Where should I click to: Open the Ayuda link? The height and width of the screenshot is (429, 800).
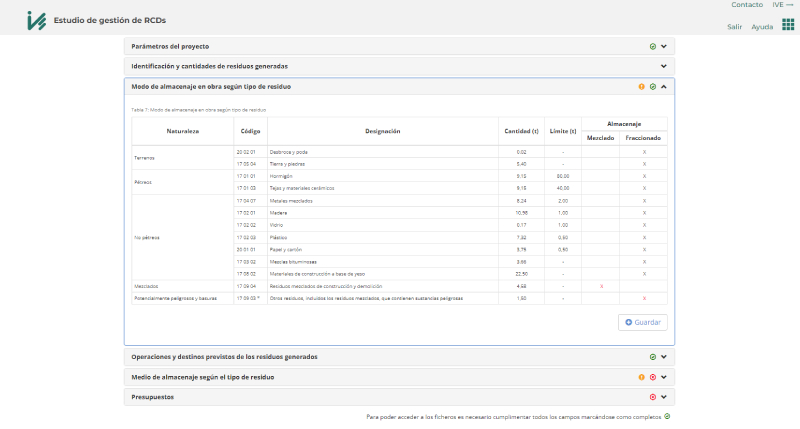tap(762, 27)
